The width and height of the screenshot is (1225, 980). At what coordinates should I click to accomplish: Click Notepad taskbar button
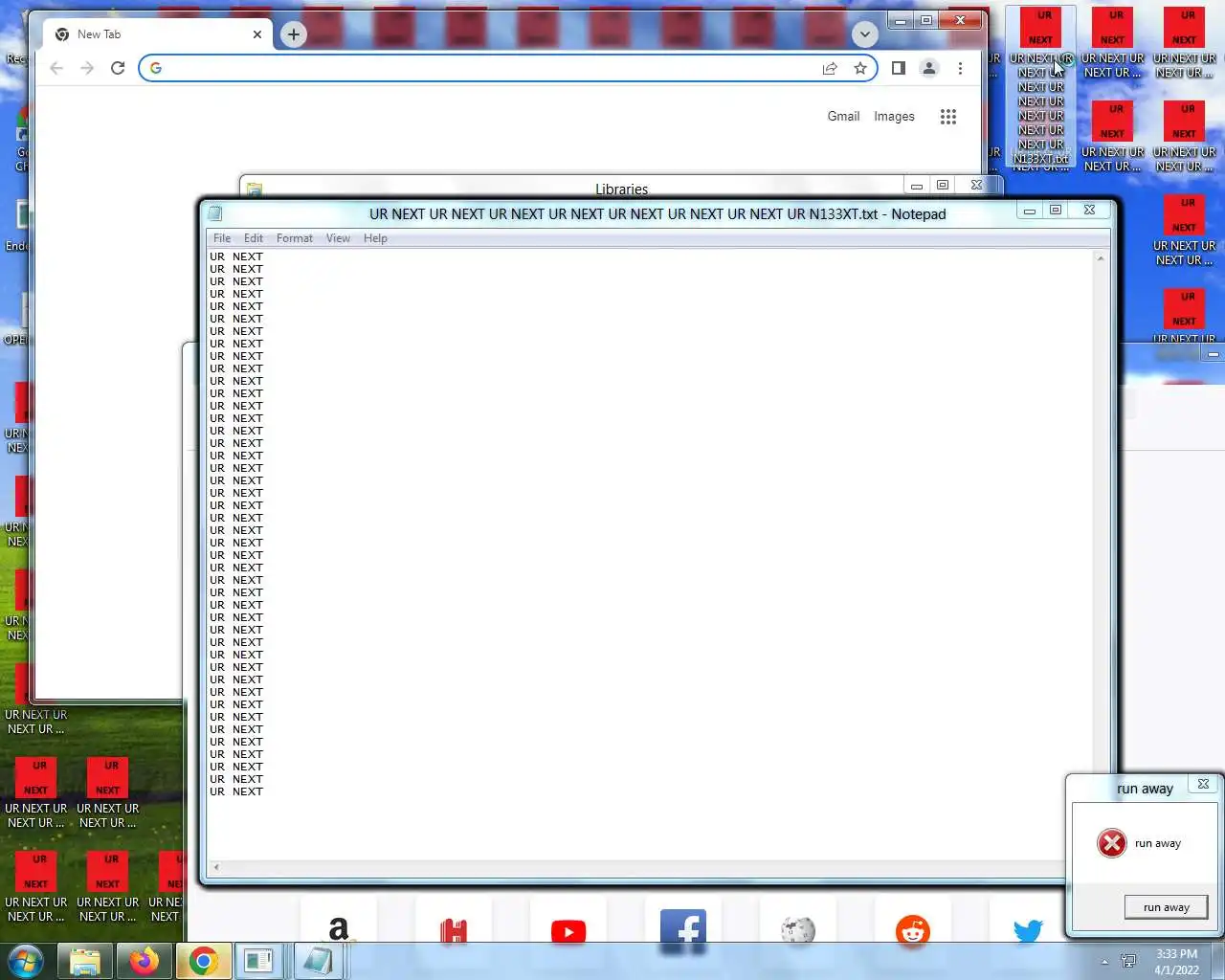(x=318, y=961)
